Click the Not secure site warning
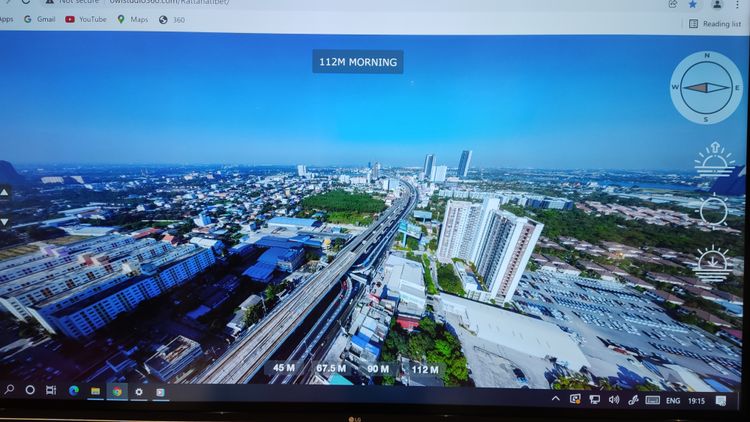Viewport: 750px width, 422px height. (72, 2)
